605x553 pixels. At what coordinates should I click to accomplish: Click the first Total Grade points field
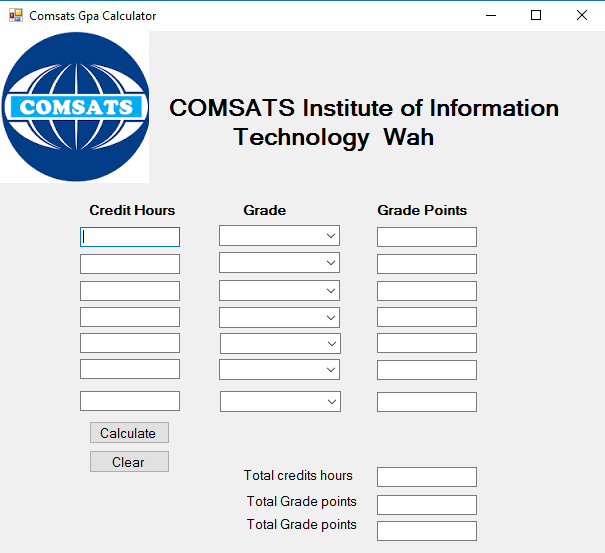click(427, 505)
